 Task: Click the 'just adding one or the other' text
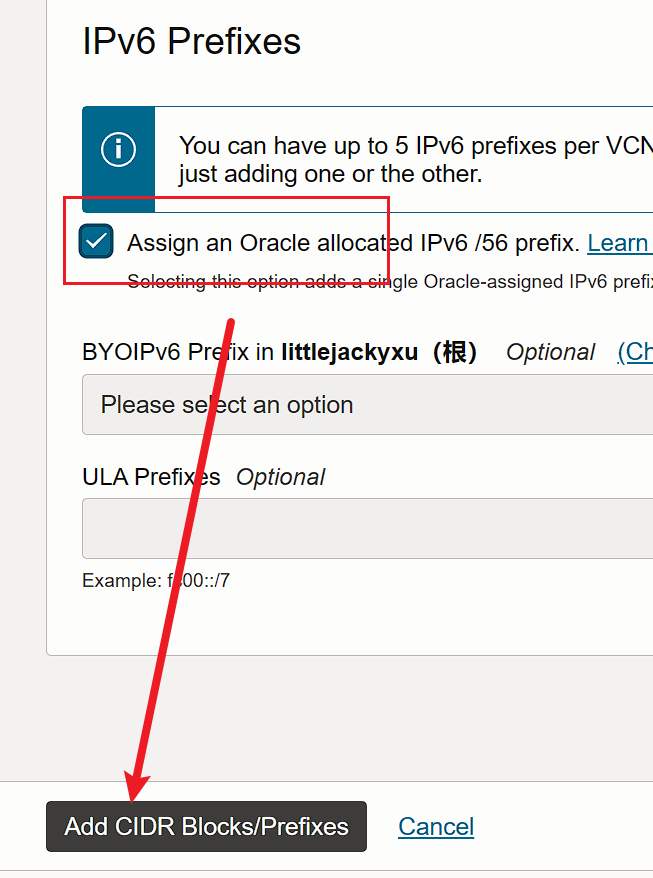[x=330, y=174]
